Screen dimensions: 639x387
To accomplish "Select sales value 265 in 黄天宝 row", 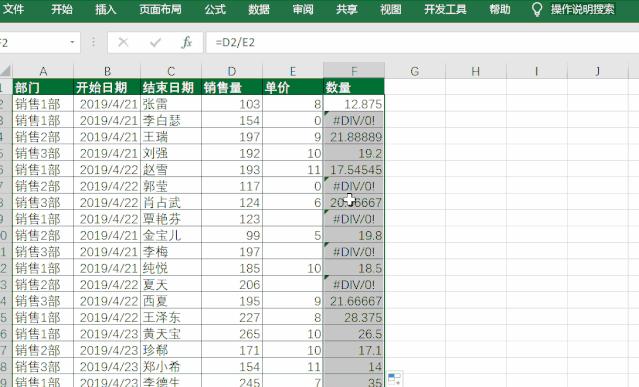I will click(232, 334).
